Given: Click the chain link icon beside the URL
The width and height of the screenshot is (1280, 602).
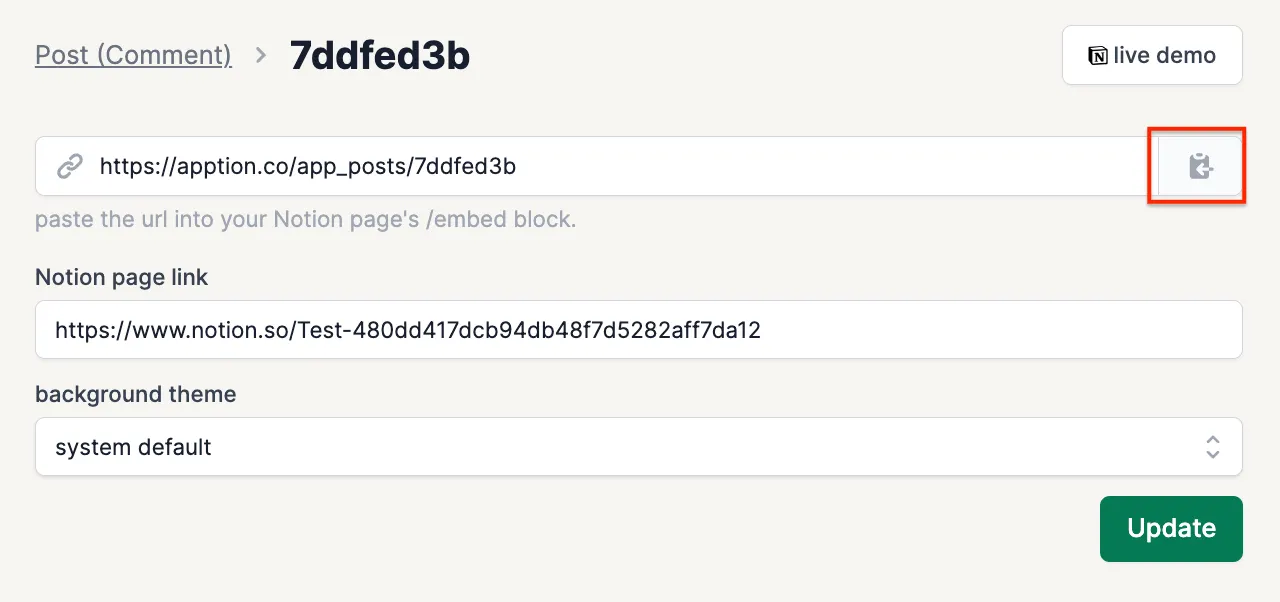Looking at the screenshot, I should (x=69, y=166).
